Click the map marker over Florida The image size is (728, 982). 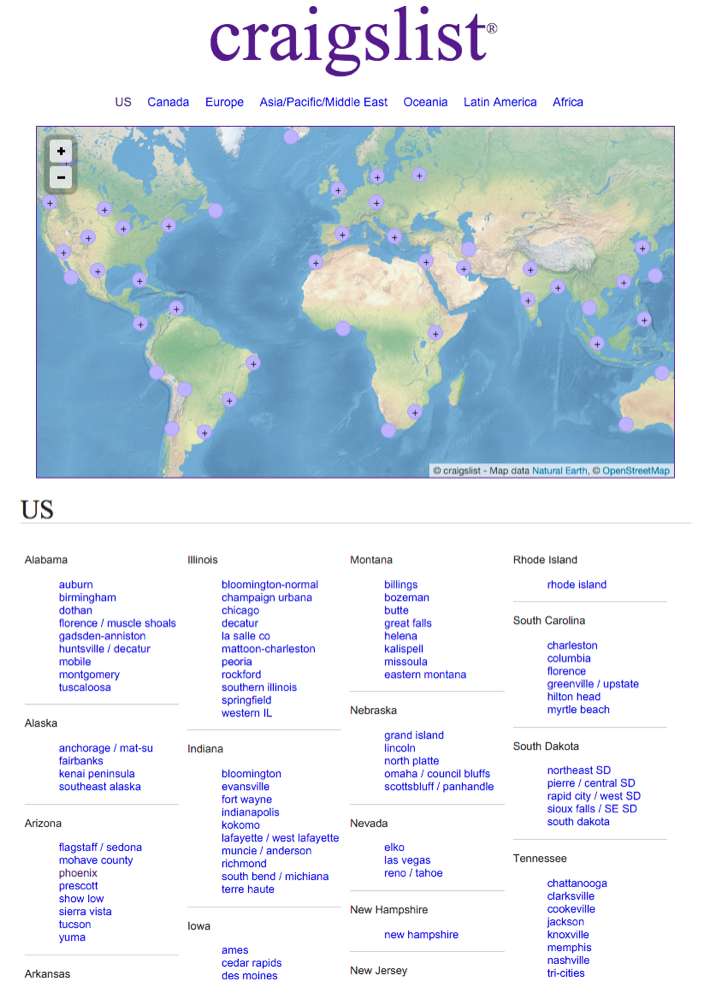tap(140, 280)
